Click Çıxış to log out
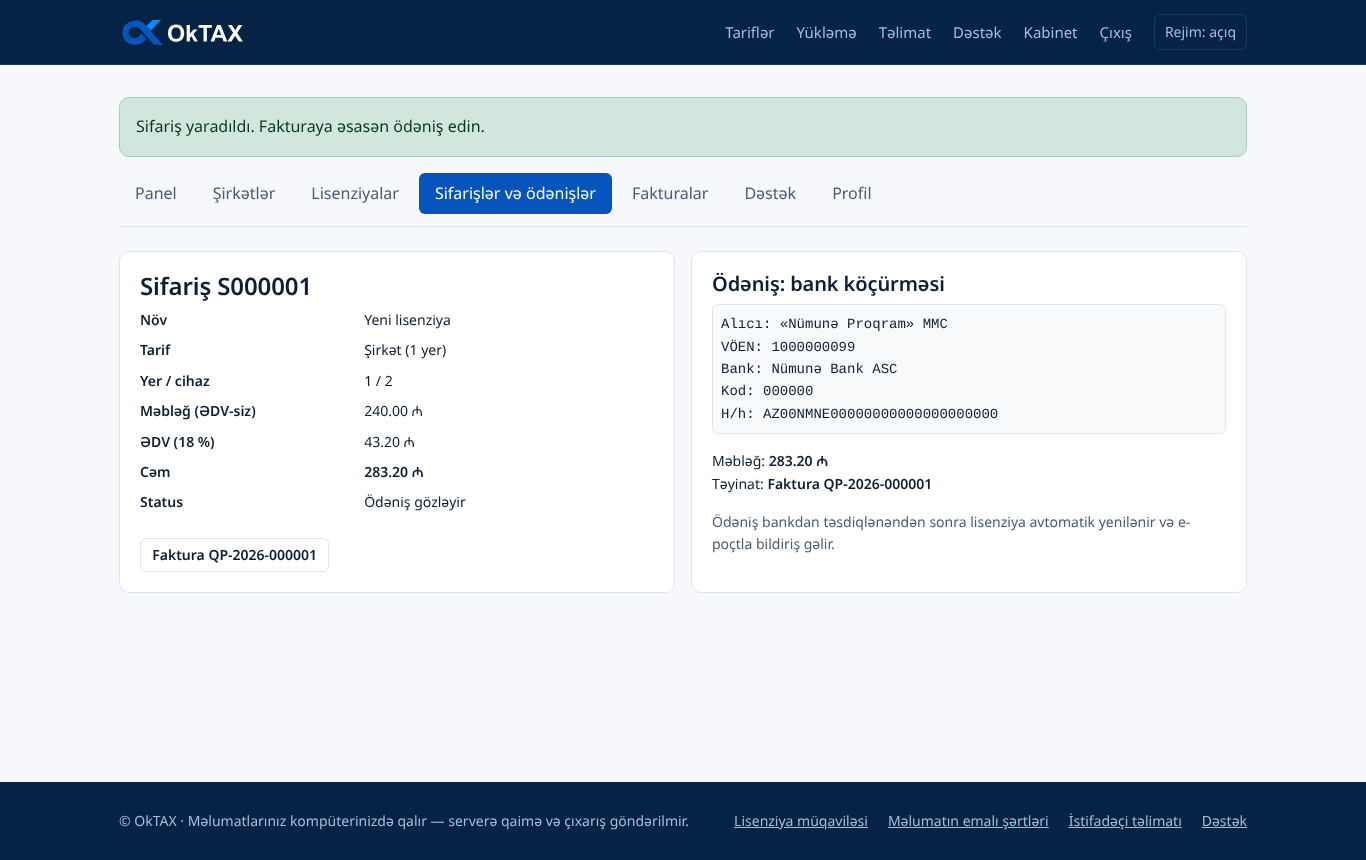 coord(1116,33)
